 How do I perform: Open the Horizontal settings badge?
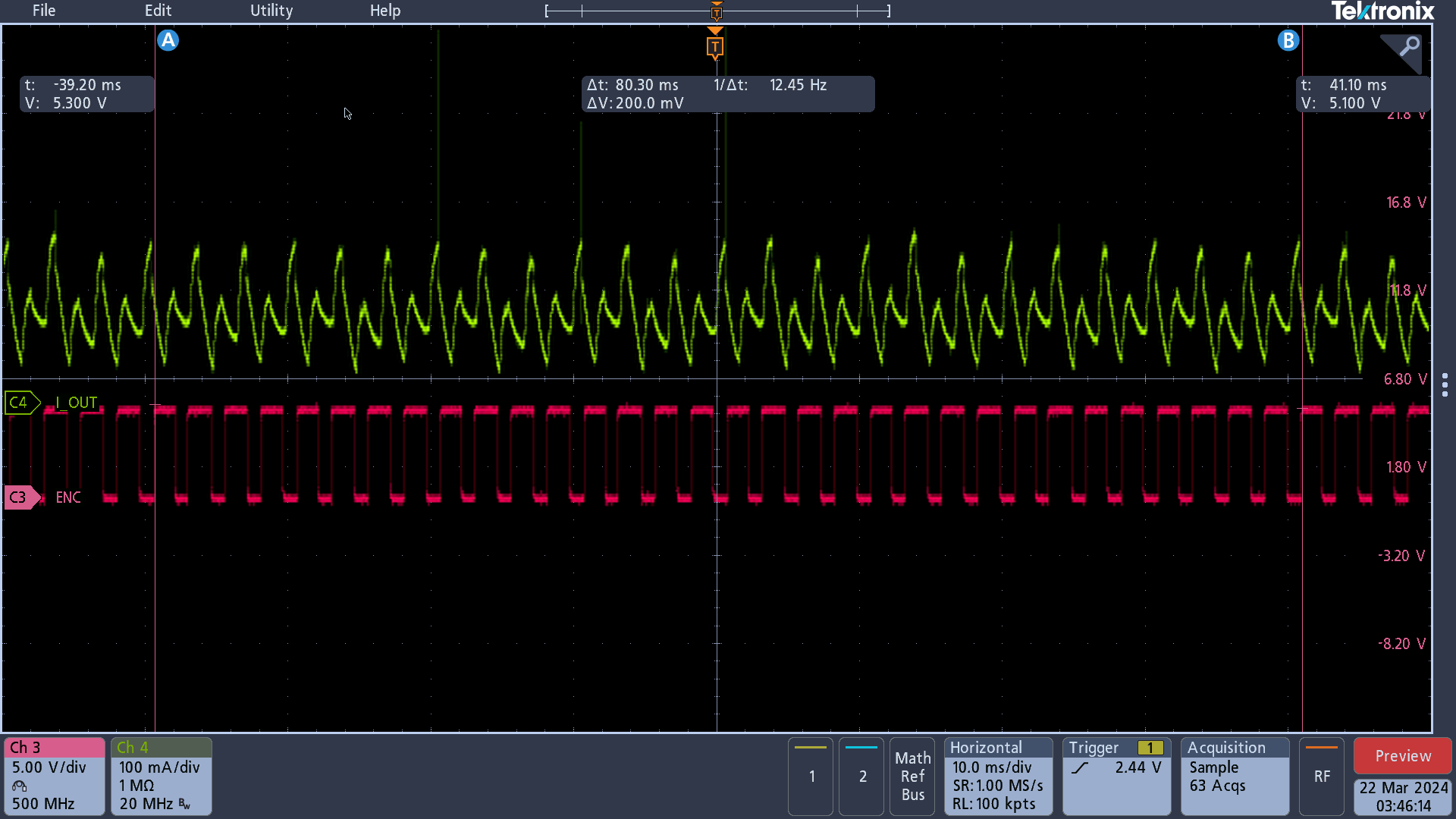coord(997,776)
